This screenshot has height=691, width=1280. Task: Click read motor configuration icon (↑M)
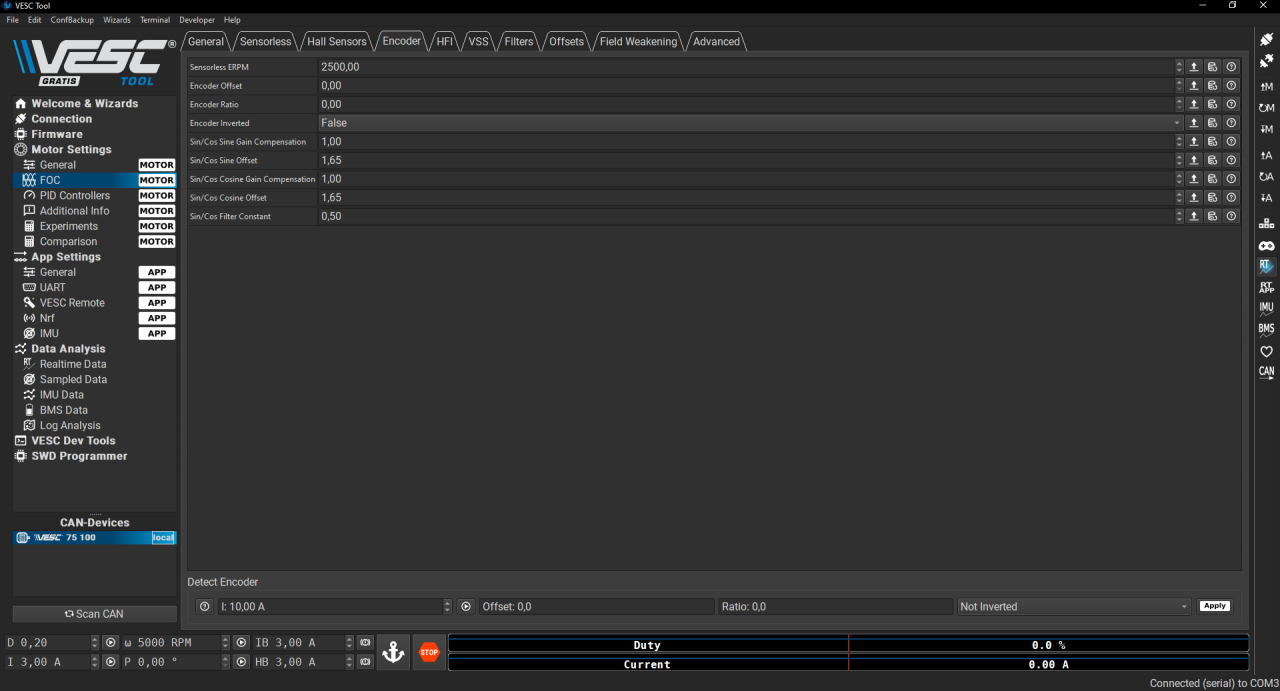tap(1266, 87)
